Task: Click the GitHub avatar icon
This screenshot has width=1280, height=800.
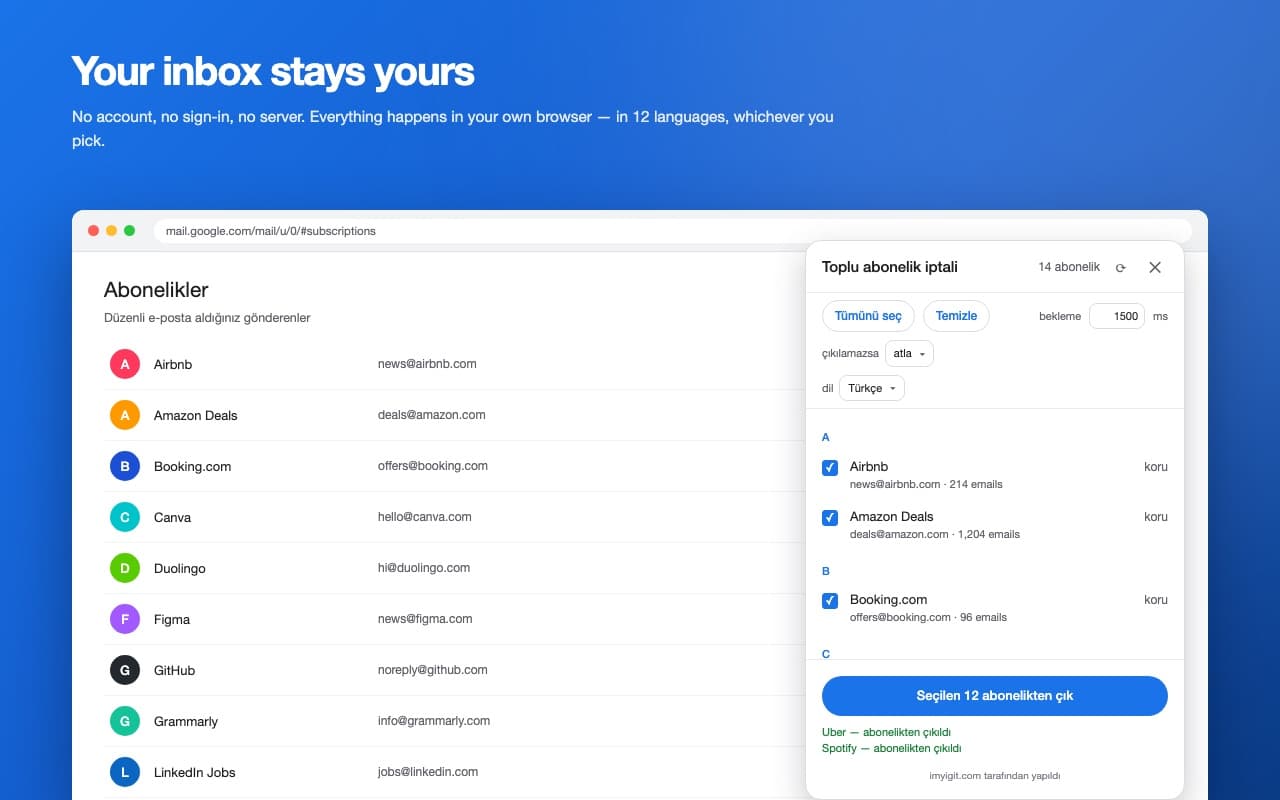Action: click(125, 670)
